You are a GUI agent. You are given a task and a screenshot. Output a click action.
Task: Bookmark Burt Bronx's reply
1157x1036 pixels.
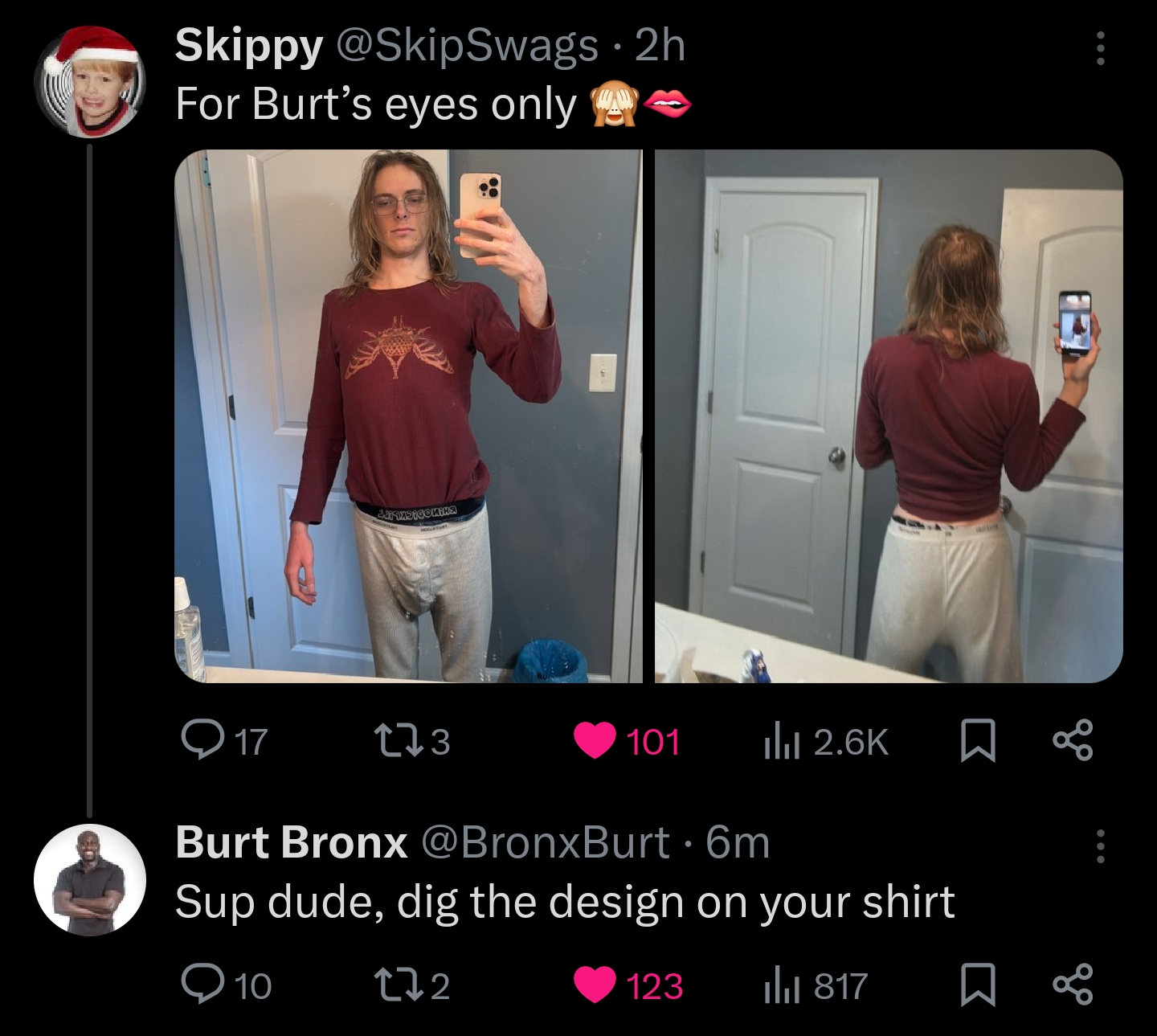click(x=978, y=985)
